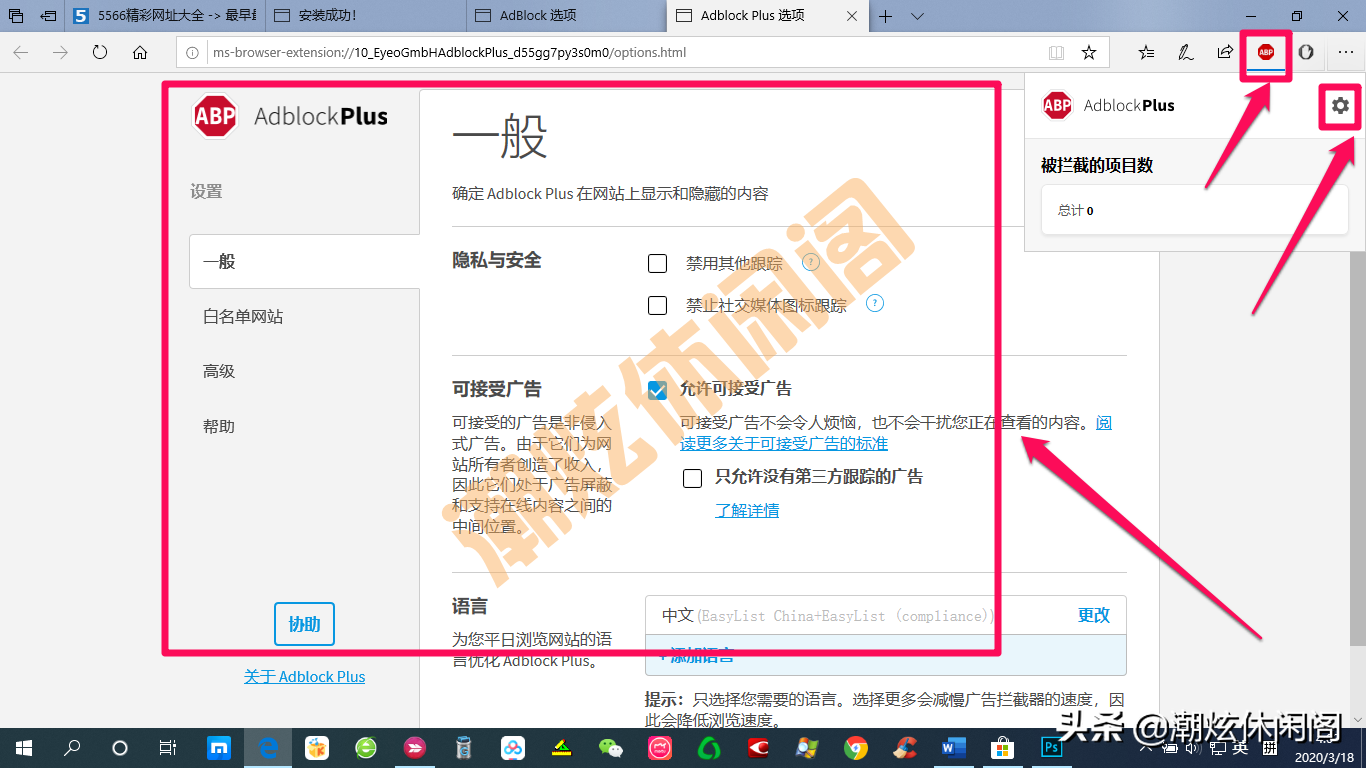The height and width of the screenshot is (768, 1366).
Task: Click the Add notes pen icon
Action: point(1185,53)
